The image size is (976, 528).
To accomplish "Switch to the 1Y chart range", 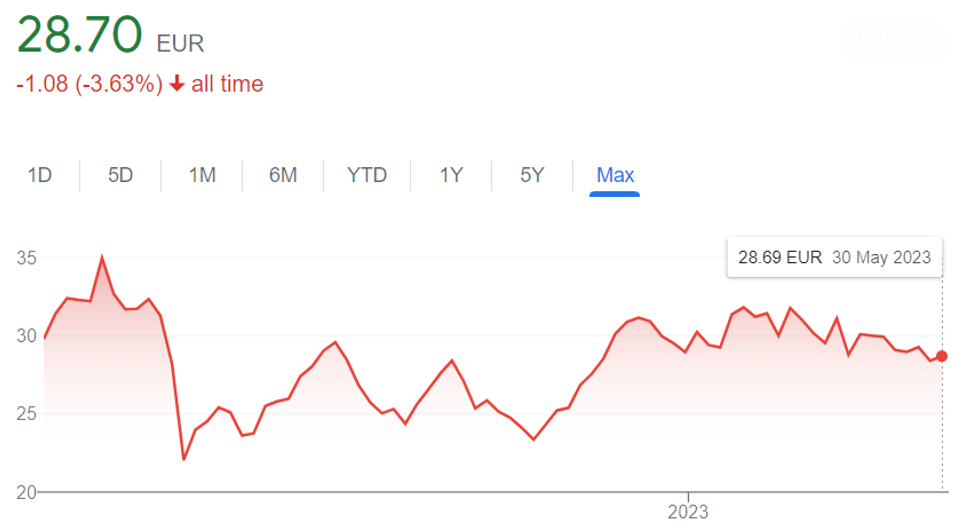I will coord(451,176).
